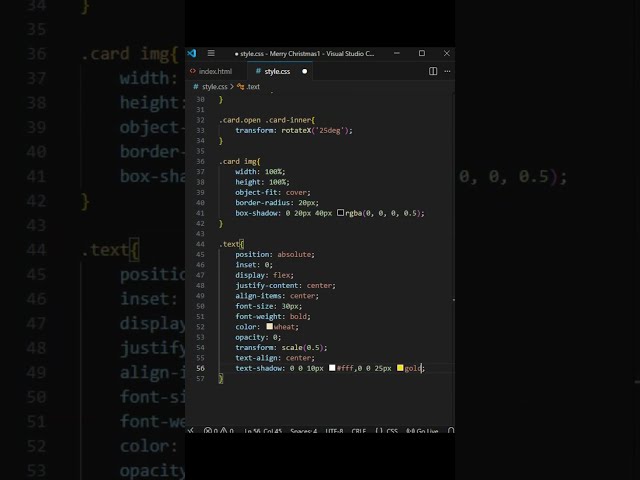The image size is (640, 480).
Task: Click the "justify-content: center;" line
Action: point(285,285)
